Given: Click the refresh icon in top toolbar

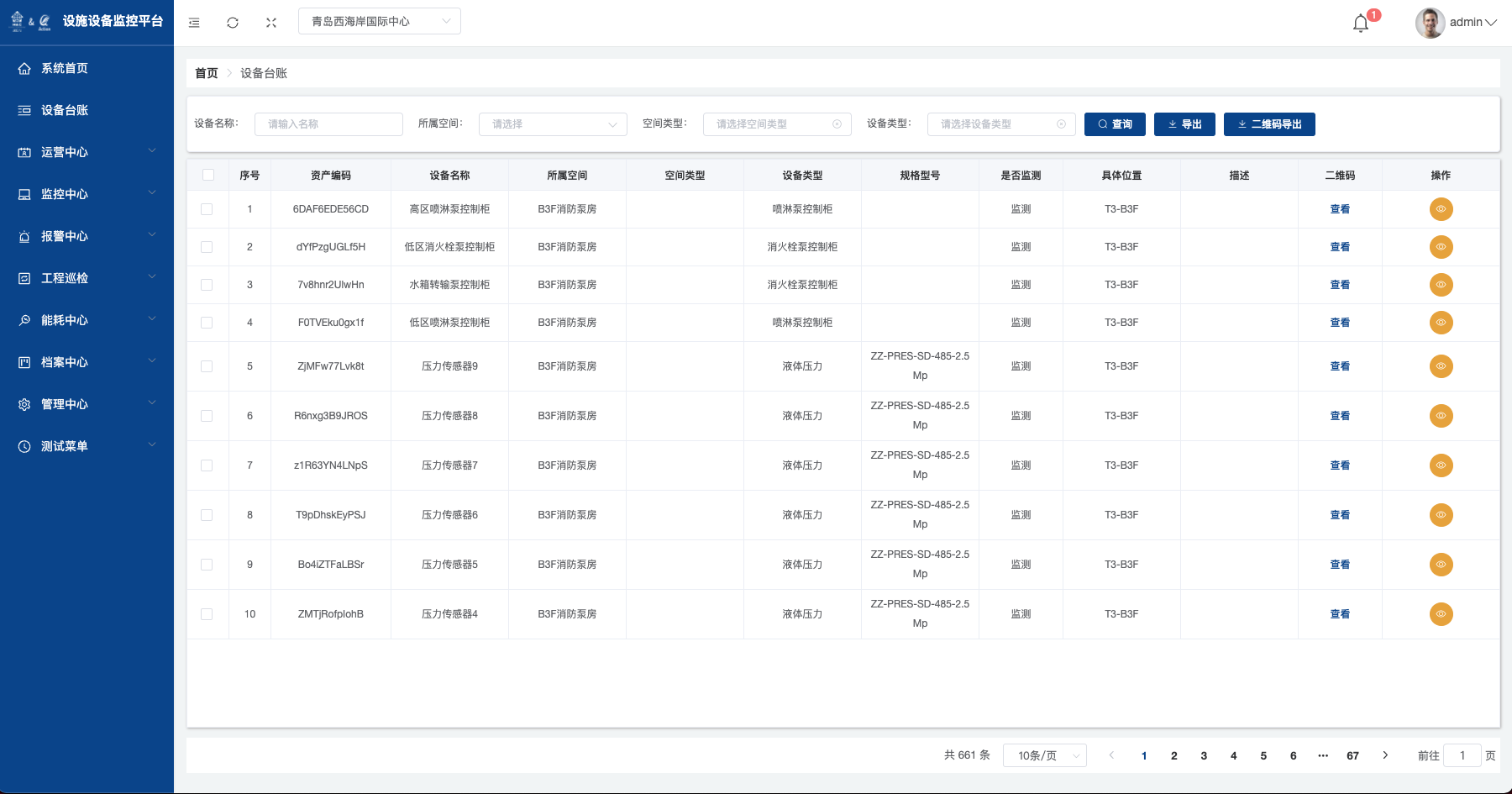Looking at the screenshot, I should [233, 23].
